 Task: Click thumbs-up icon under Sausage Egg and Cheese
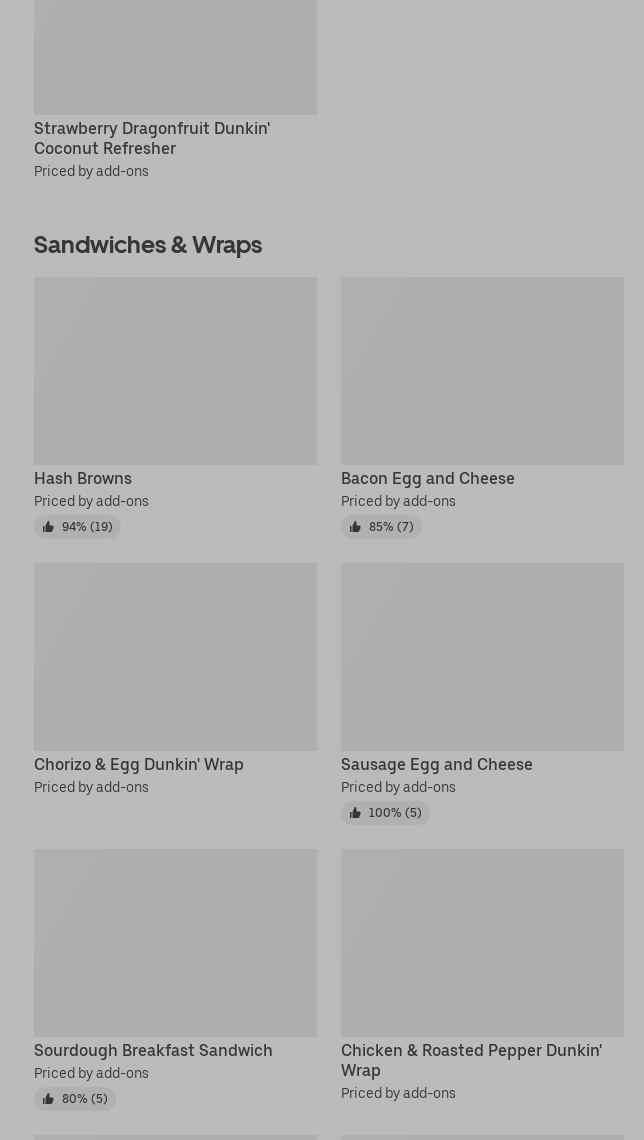click(x=355, y=813)
